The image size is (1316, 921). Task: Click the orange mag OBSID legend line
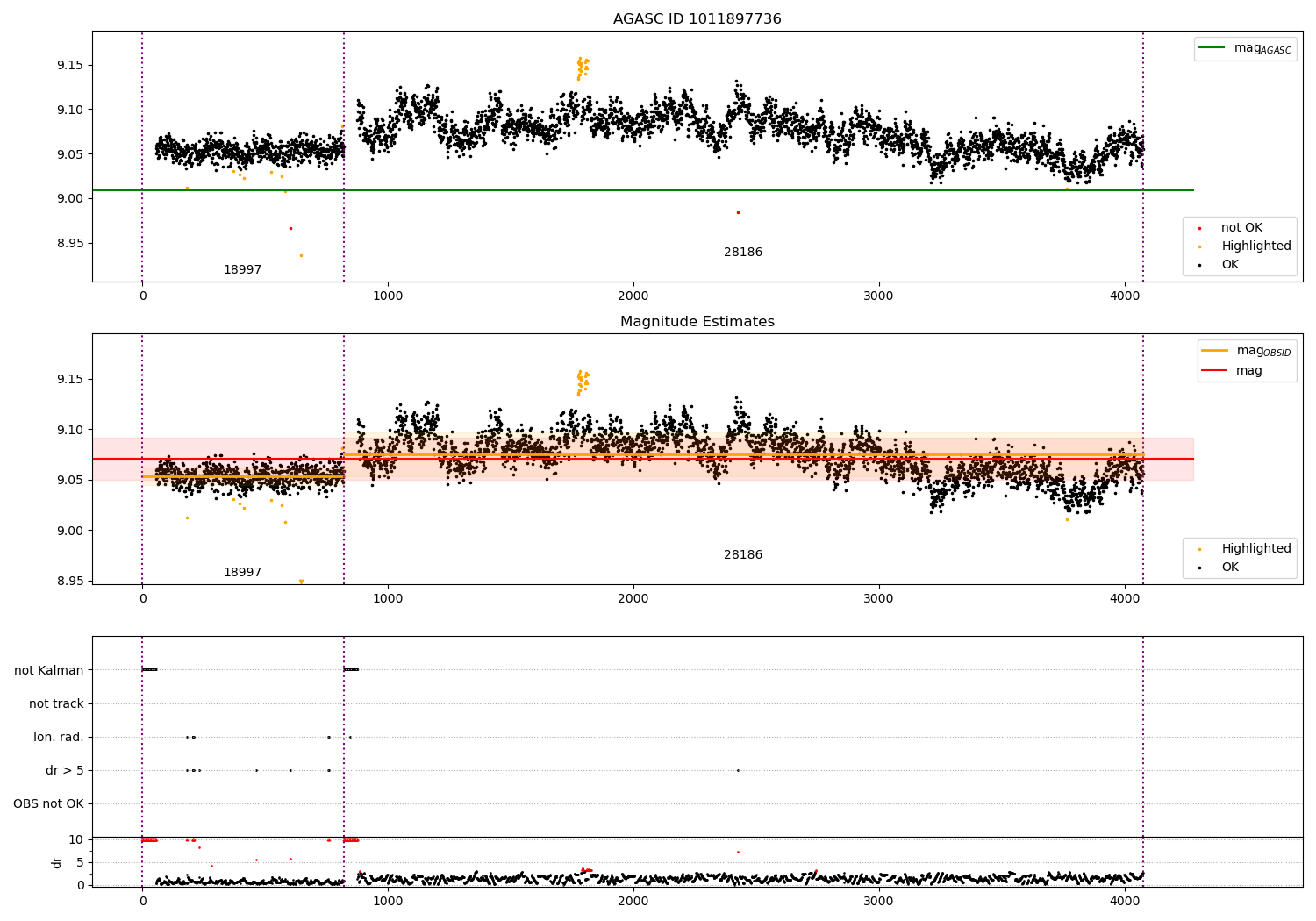coord(1215,350)
